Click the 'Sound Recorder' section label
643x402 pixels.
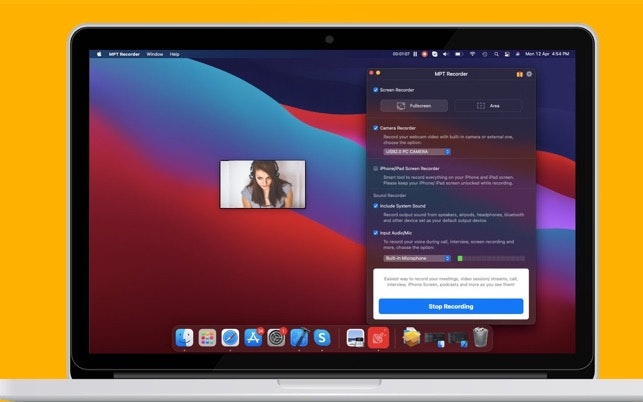pos(390,196)
